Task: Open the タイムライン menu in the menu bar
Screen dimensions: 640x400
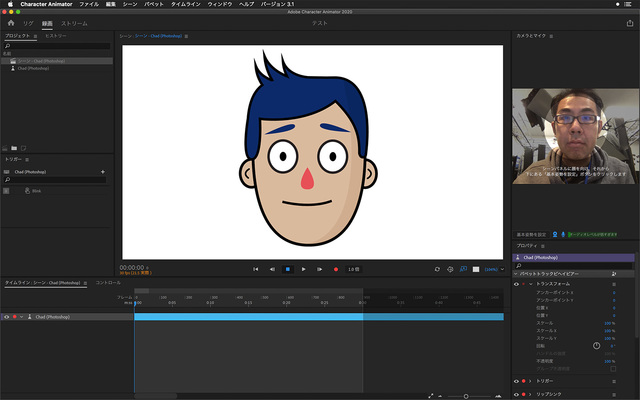Action: (183, 5)
